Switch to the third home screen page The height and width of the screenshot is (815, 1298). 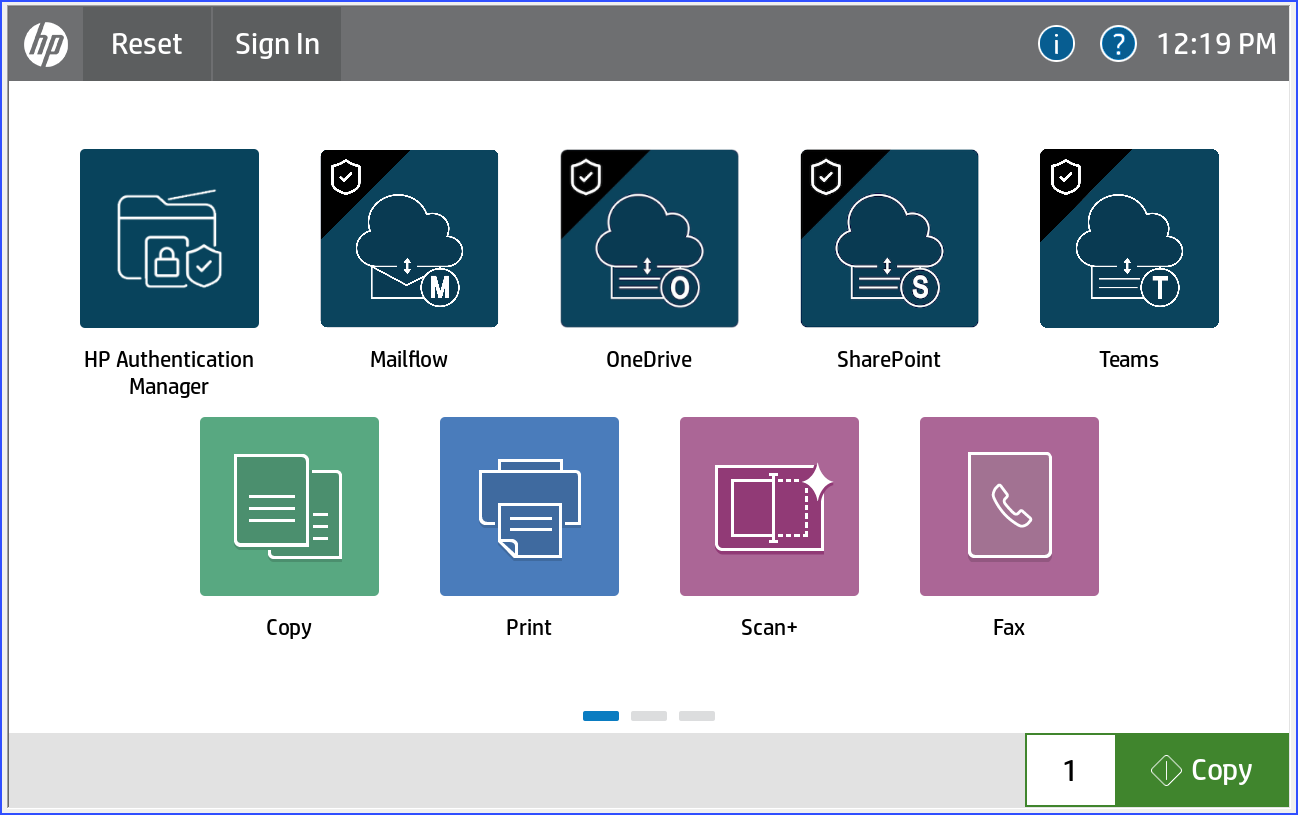pyautogui.click(x=697, y=716)
